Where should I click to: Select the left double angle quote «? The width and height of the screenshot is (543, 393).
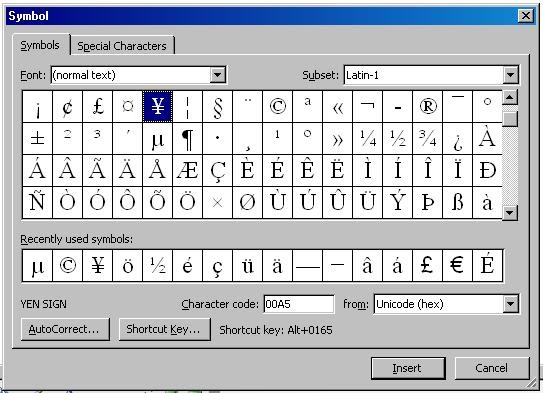(x=338, y=107)
